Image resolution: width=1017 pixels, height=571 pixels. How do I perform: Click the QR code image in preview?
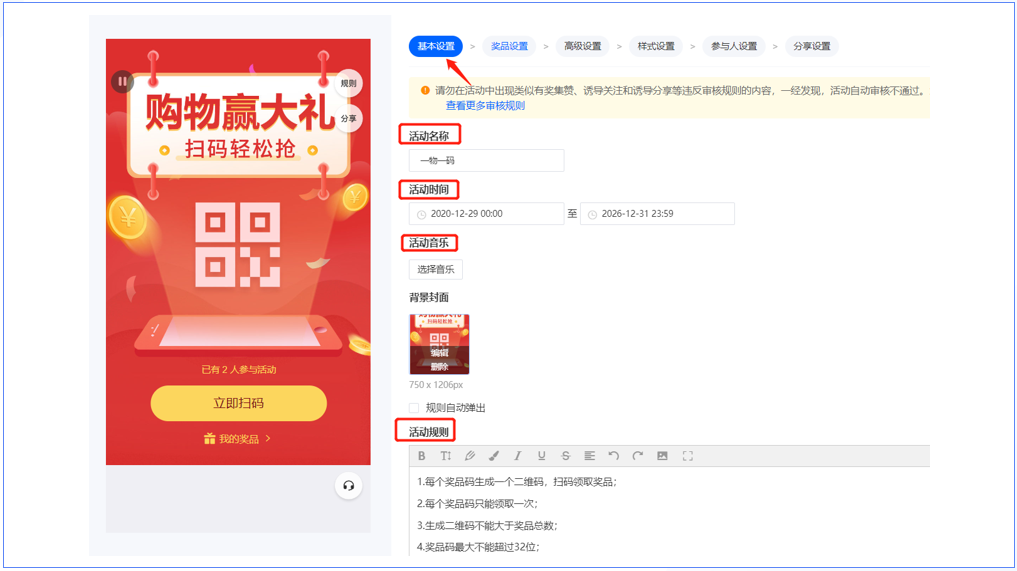(238, 245)
